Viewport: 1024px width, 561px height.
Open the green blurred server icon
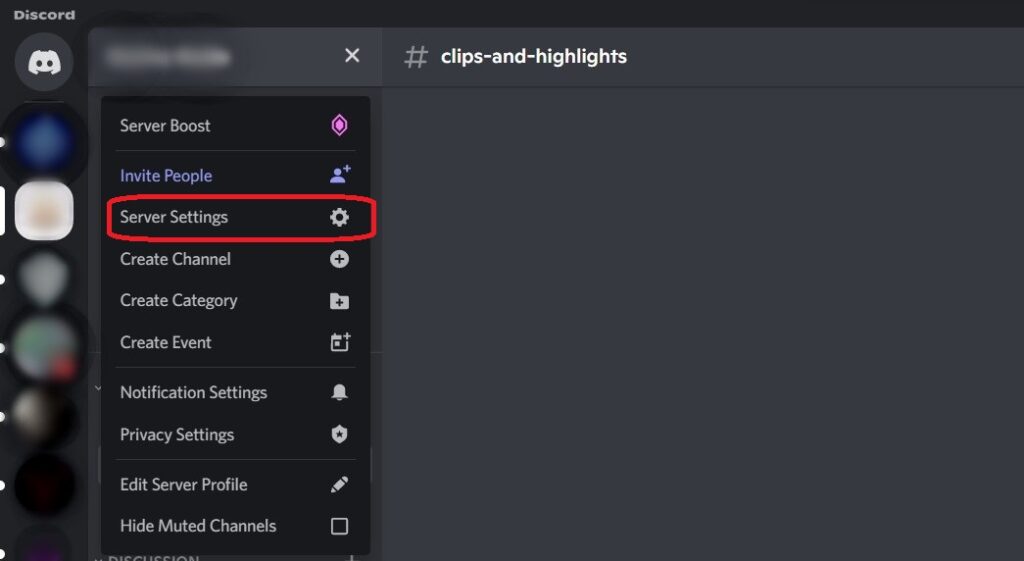tap(44, 347)
